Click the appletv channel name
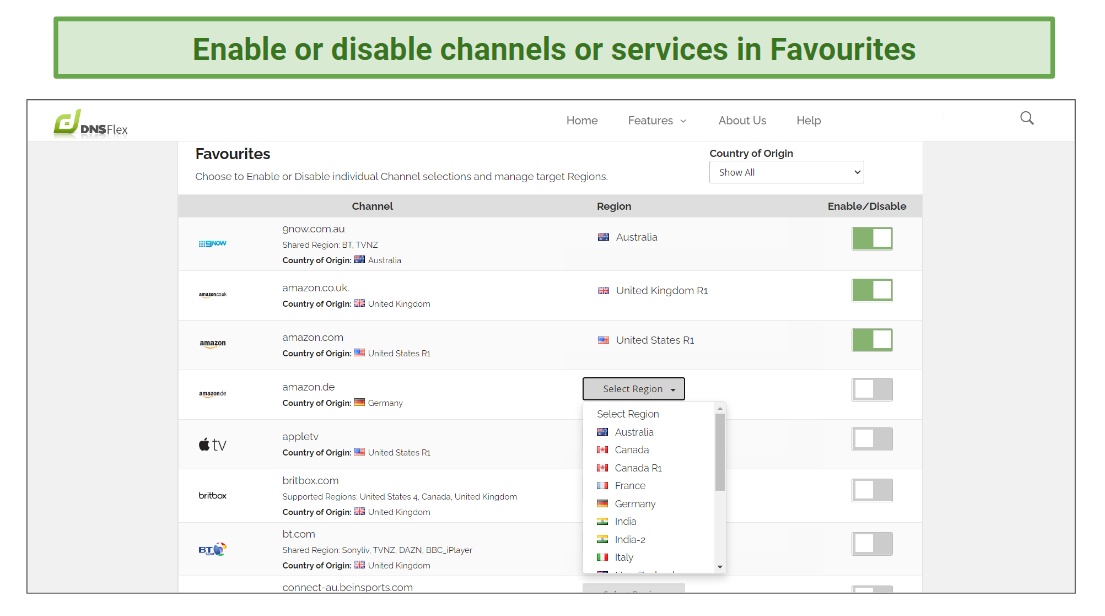The image size is (1105, 616). (300, 437)
